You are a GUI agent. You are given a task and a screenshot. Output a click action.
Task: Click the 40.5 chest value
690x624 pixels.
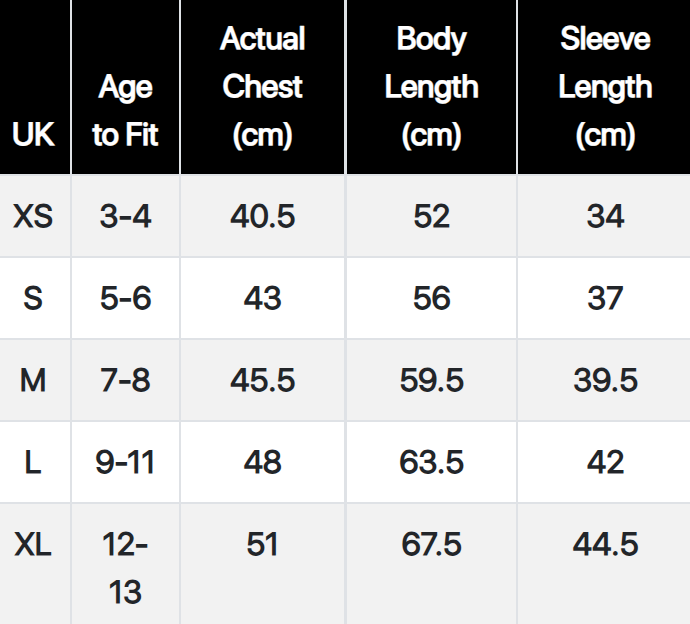point(262,216)
